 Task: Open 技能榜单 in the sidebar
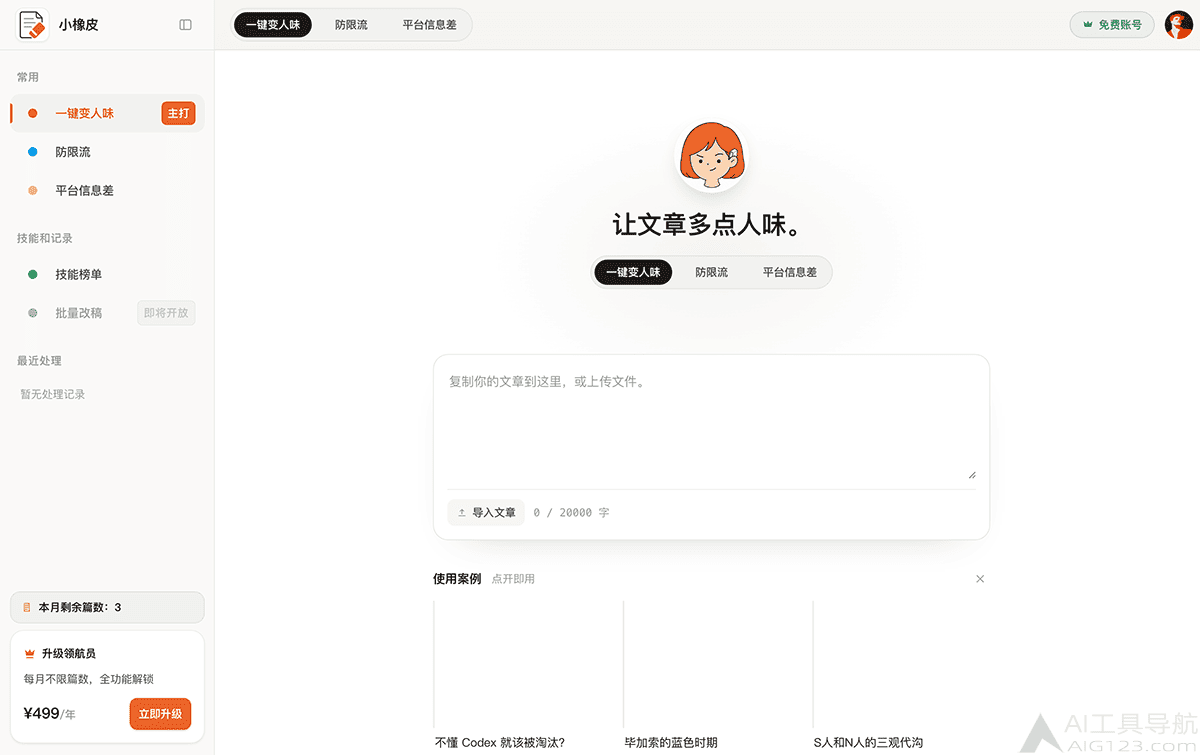pos(107,274)
